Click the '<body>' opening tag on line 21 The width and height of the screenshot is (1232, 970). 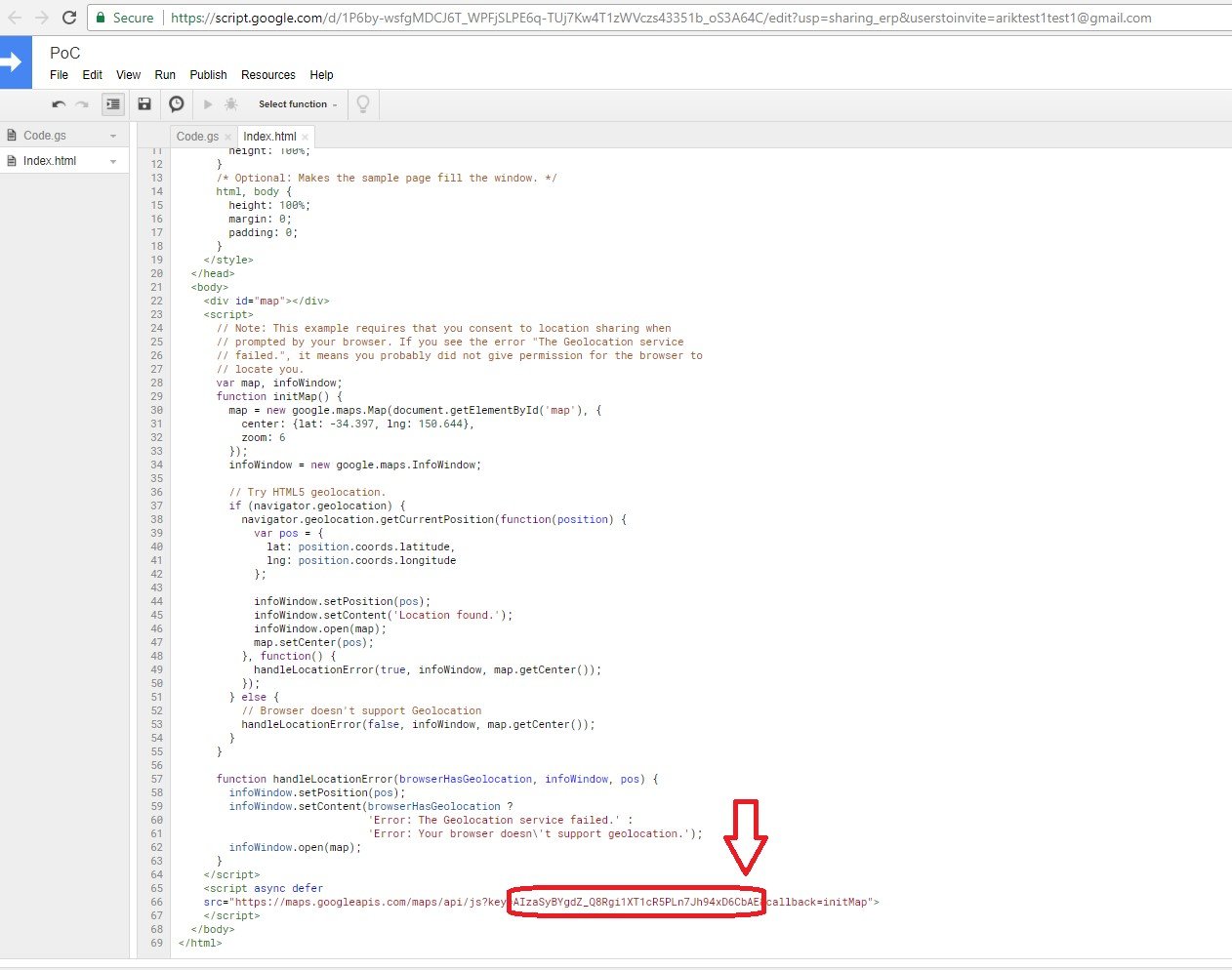(x=210, y=287)
